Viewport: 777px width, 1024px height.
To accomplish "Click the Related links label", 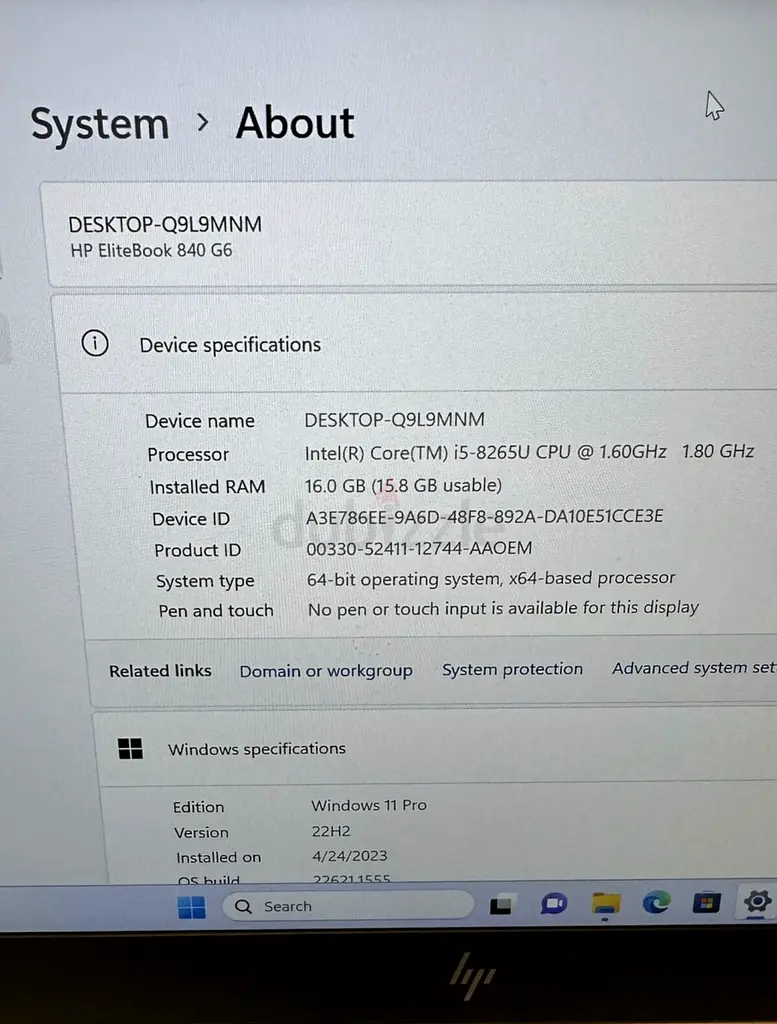I will [160, 671].
